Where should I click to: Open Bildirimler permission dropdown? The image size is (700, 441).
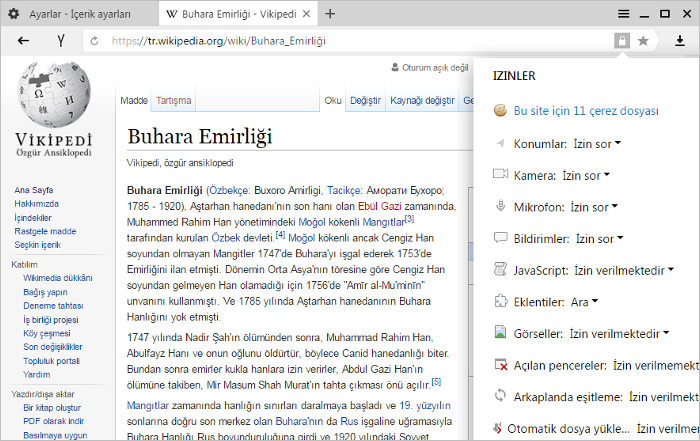pyautogui.click(x=600, y=239)
